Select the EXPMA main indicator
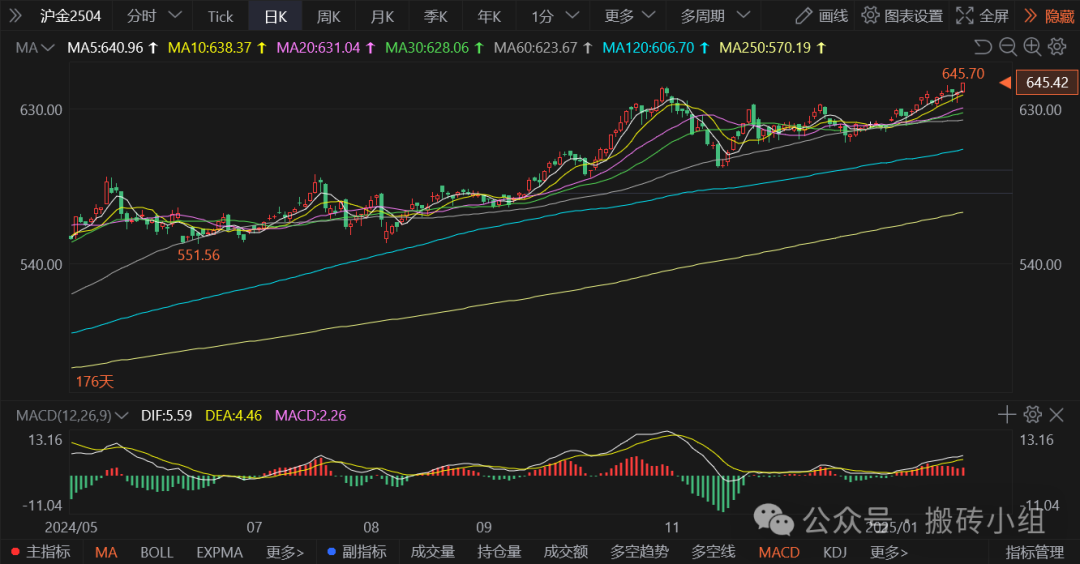 pyautogui.click(x=219, y=552)
